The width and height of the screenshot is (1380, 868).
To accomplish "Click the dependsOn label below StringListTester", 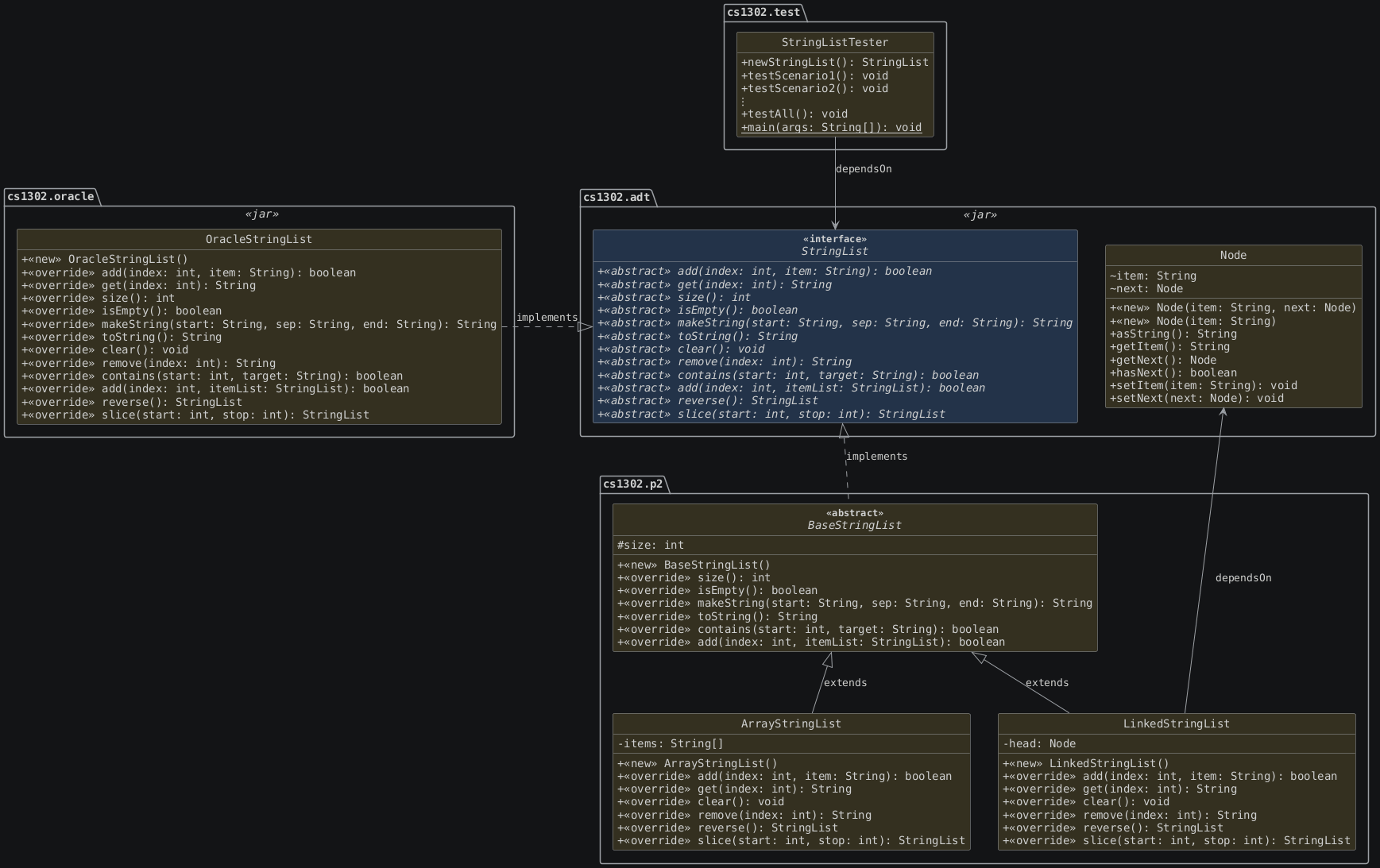I will click(864, 169).
